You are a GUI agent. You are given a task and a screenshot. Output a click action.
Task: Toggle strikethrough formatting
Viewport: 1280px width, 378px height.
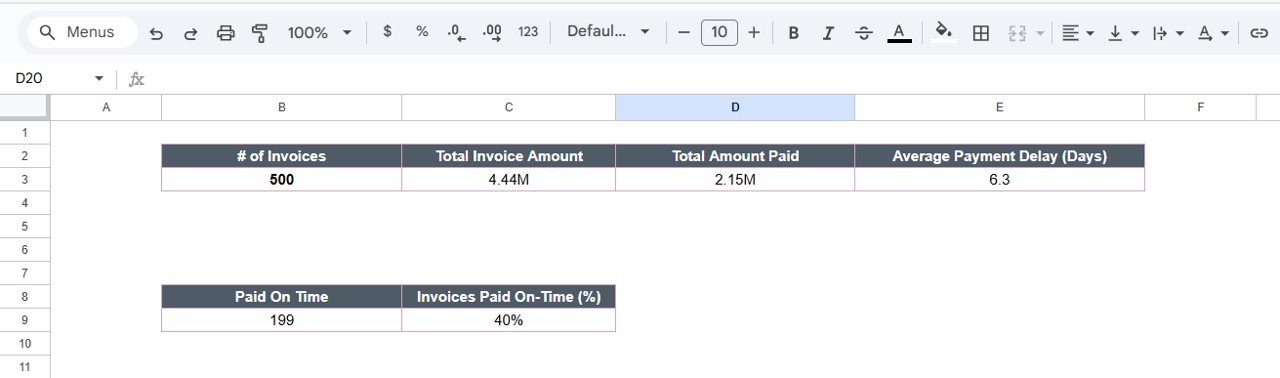point(864,33)
